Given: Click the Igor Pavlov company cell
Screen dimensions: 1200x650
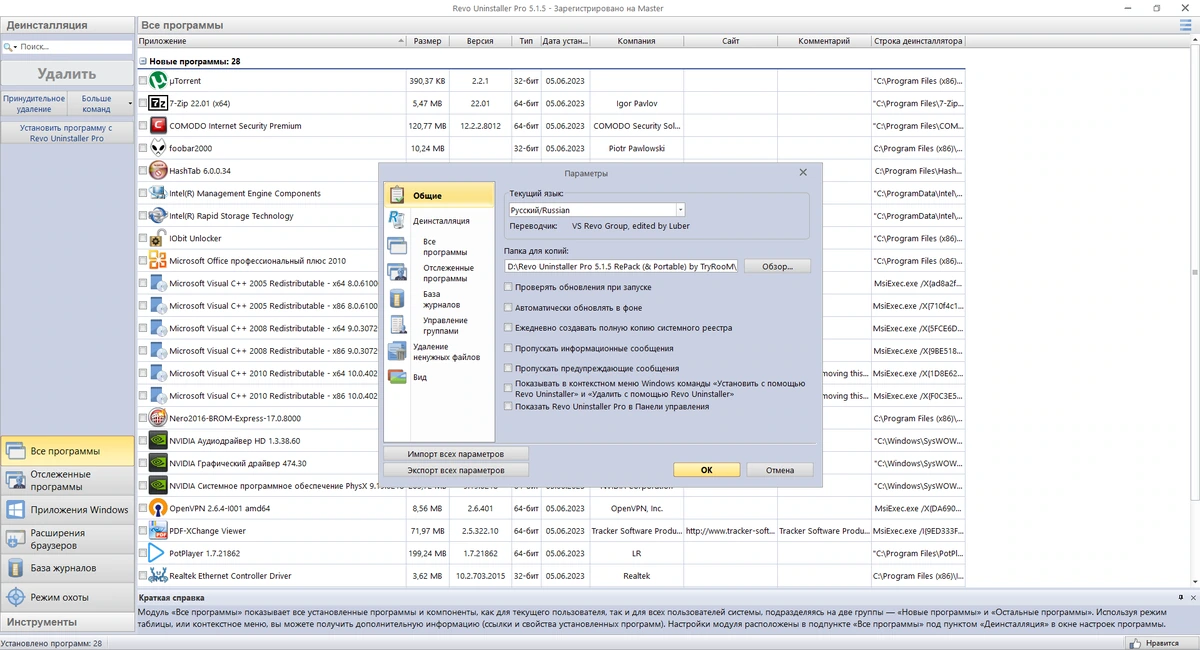Looking at the screenshot, I should coord(636,103).
